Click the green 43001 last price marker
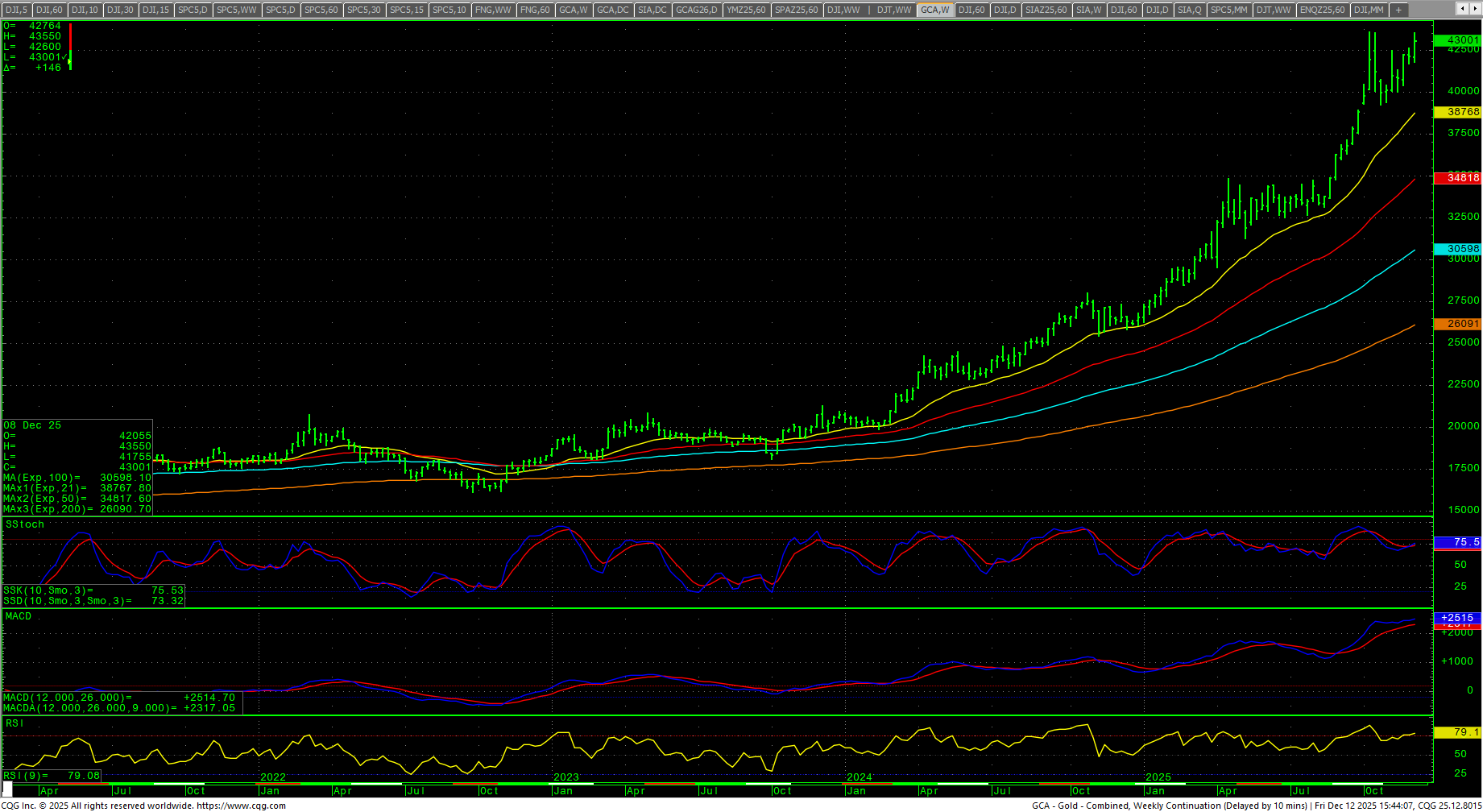The image size is (1483, 812). coord(1457,40)
